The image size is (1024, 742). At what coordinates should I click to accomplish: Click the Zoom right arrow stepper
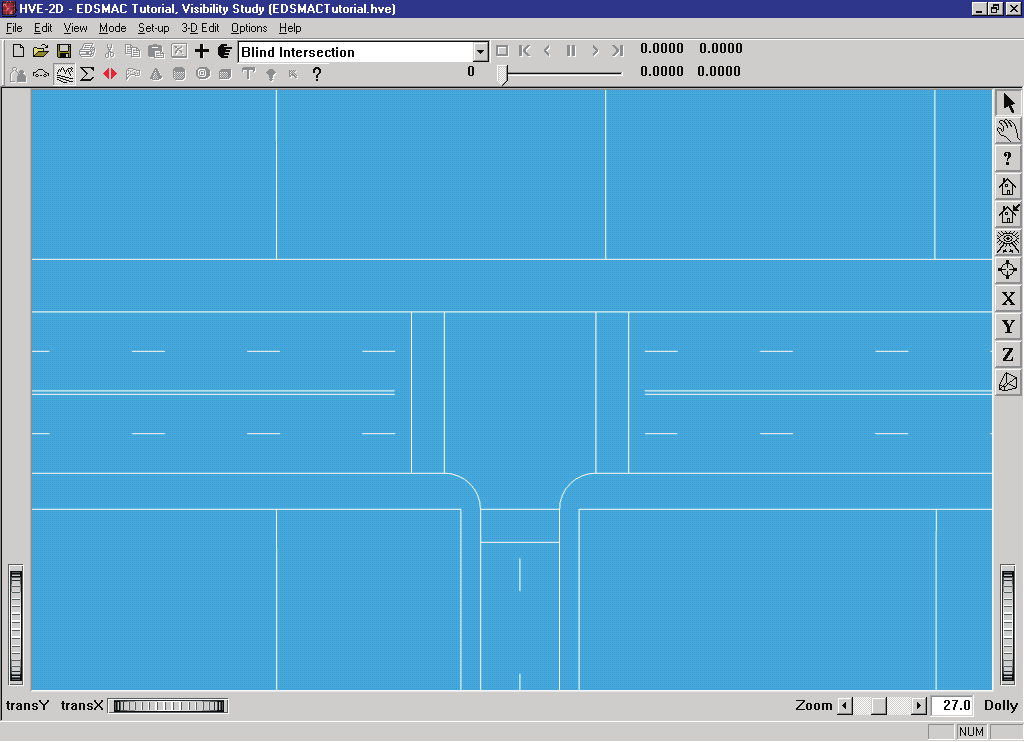tap(919, 705)
